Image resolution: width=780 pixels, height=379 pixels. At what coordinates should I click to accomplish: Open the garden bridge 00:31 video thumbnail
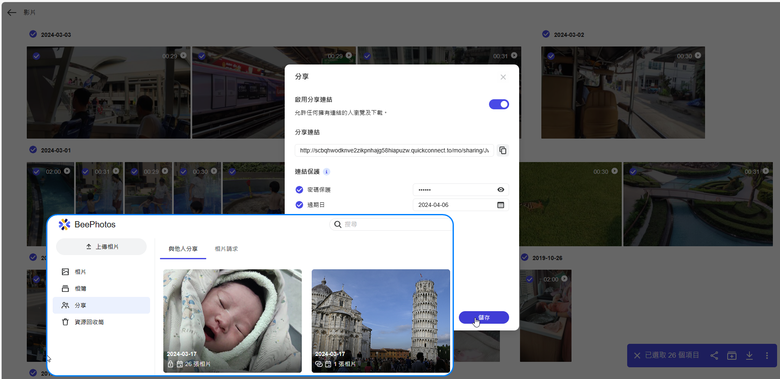coord(698,204)
